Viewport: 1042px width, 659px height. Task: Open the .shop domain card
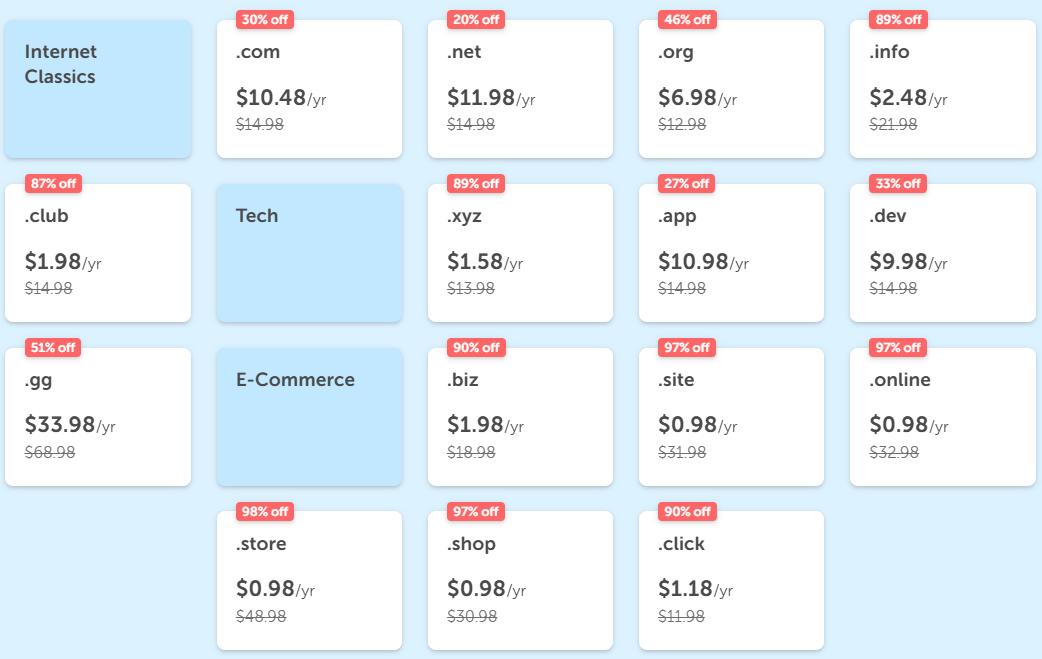[520, 581]
